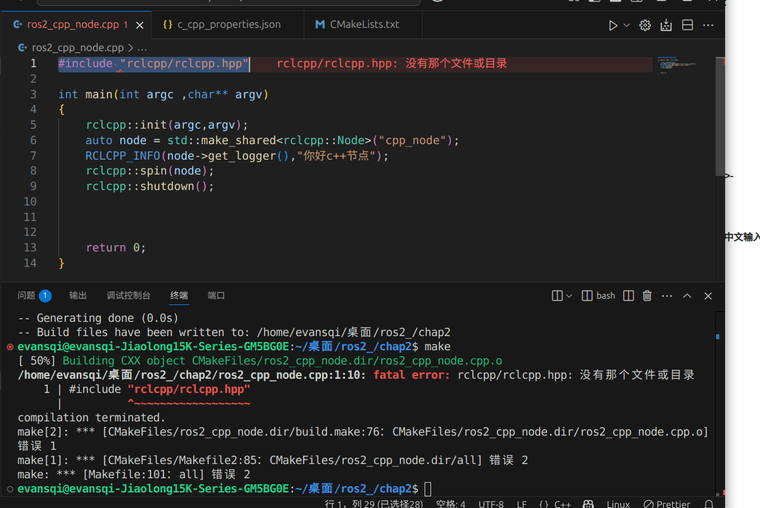
Task: Open the run options dropdown arrow
Action: coord(626,25)
